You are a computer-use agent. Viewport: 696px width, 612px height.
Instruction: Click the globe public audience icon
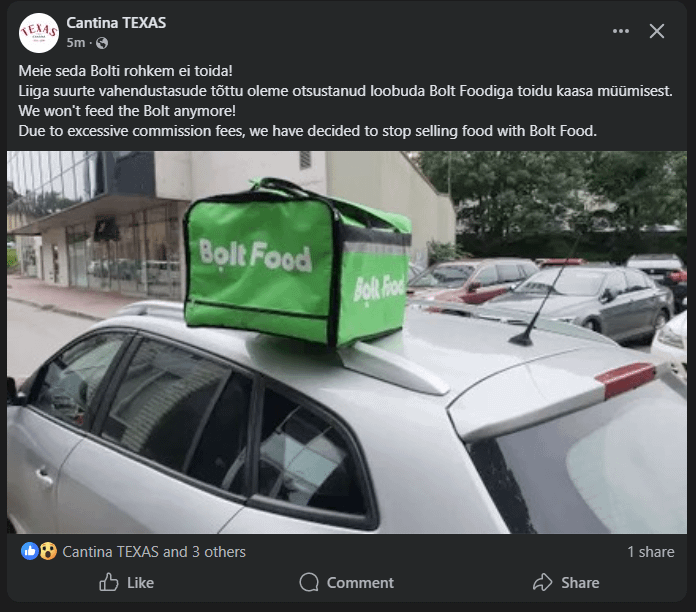point(102,43)
